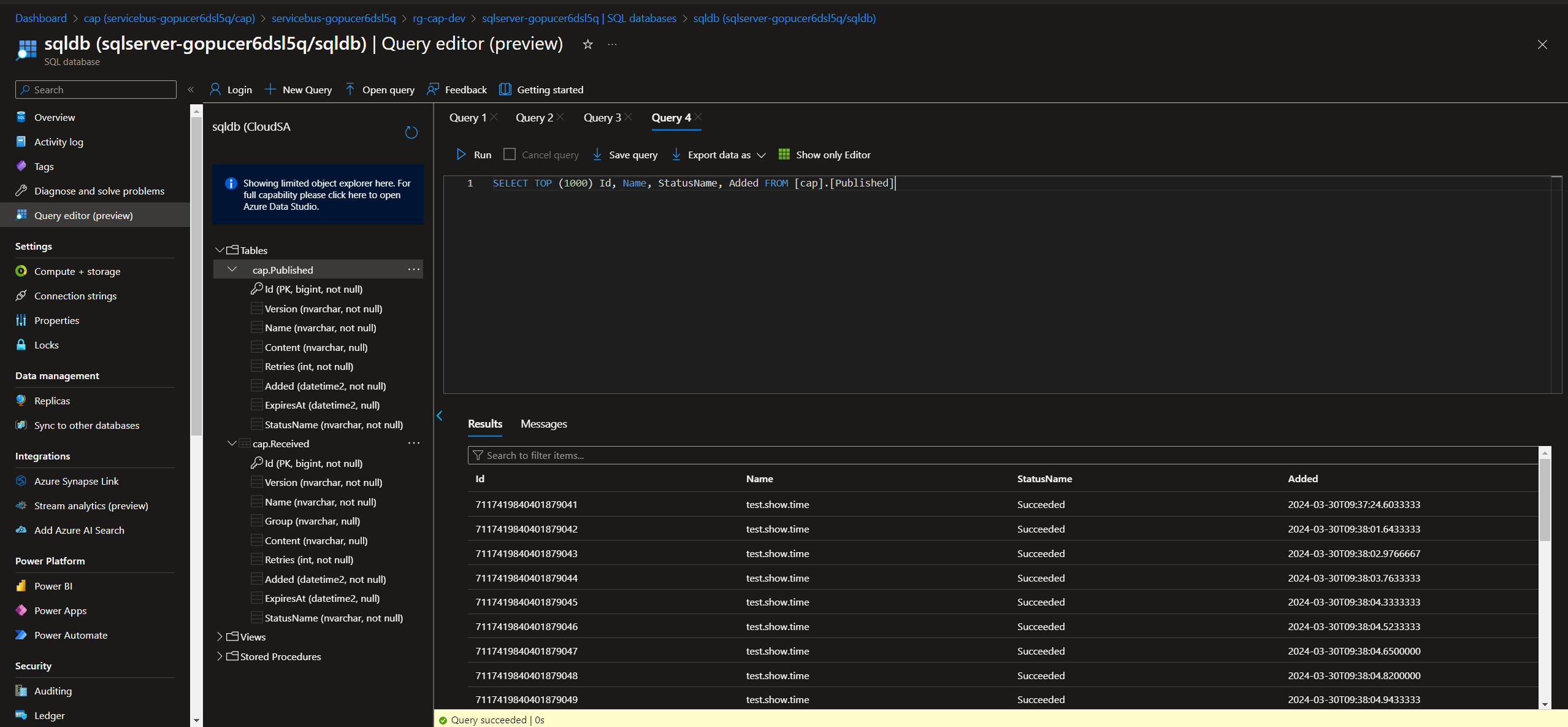Open the Messages results tab
The image size is (1568, 727).
coord(543,424)
